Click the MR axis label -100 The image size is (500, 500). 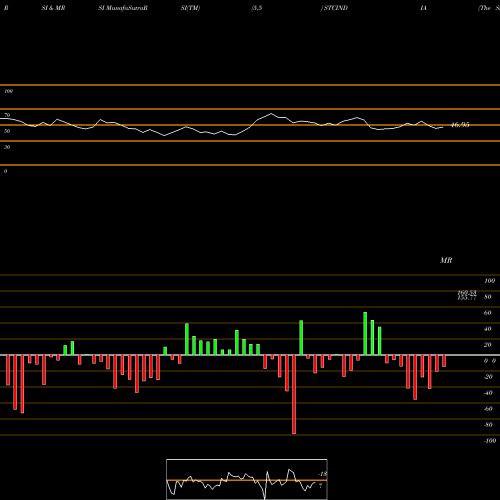[x=490, y=441]
